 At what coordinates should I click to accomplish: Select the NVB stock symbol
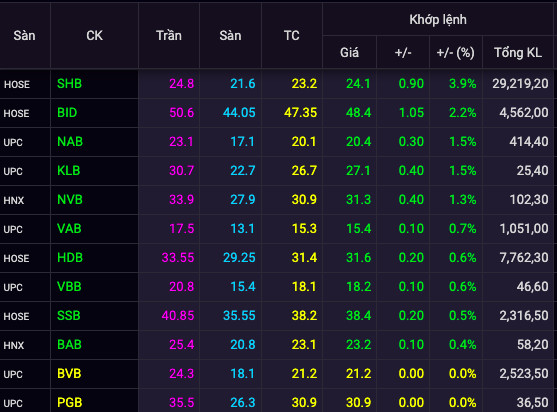(70, 200)
